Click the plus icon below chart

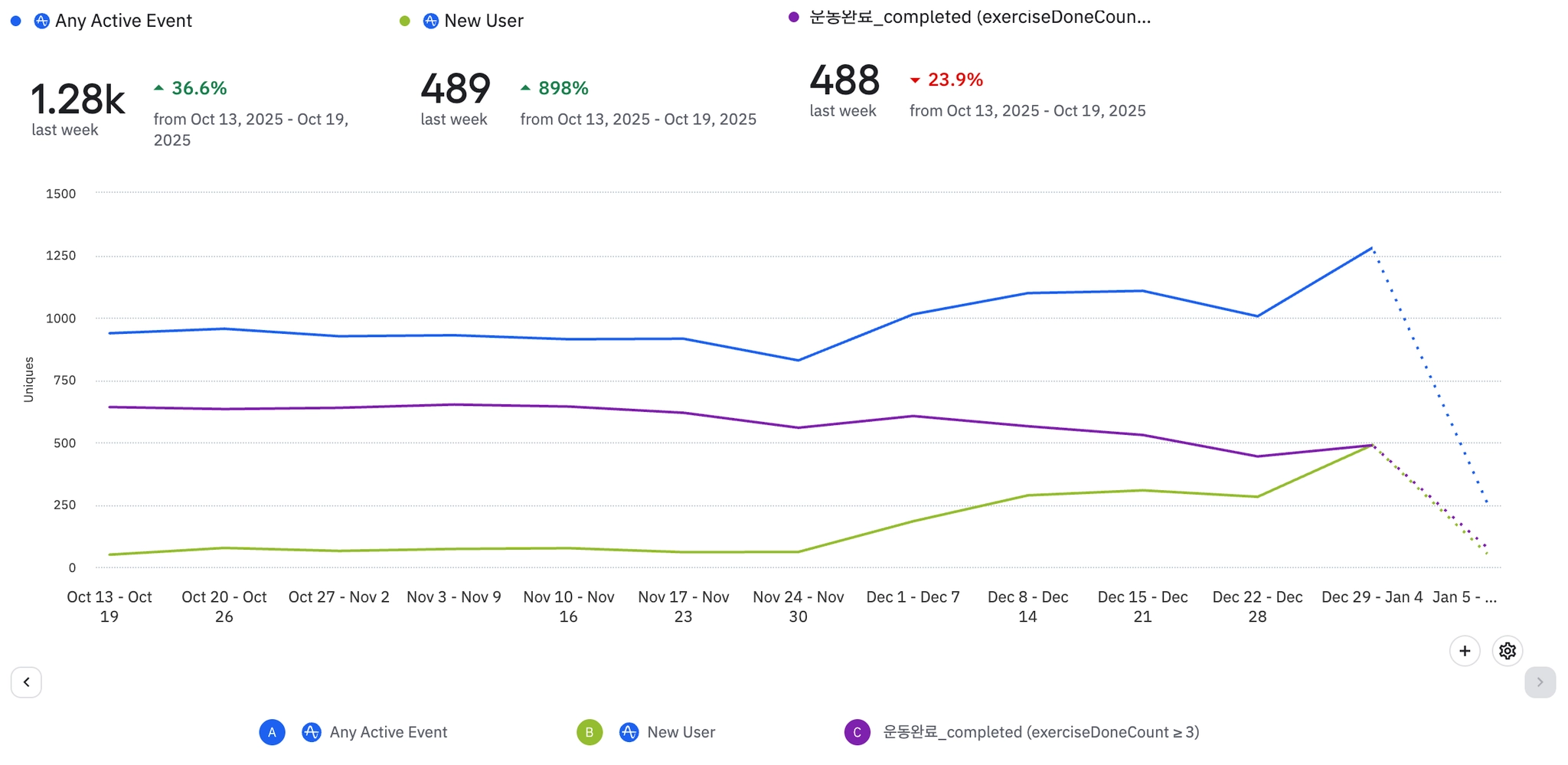pos(1464,651)
